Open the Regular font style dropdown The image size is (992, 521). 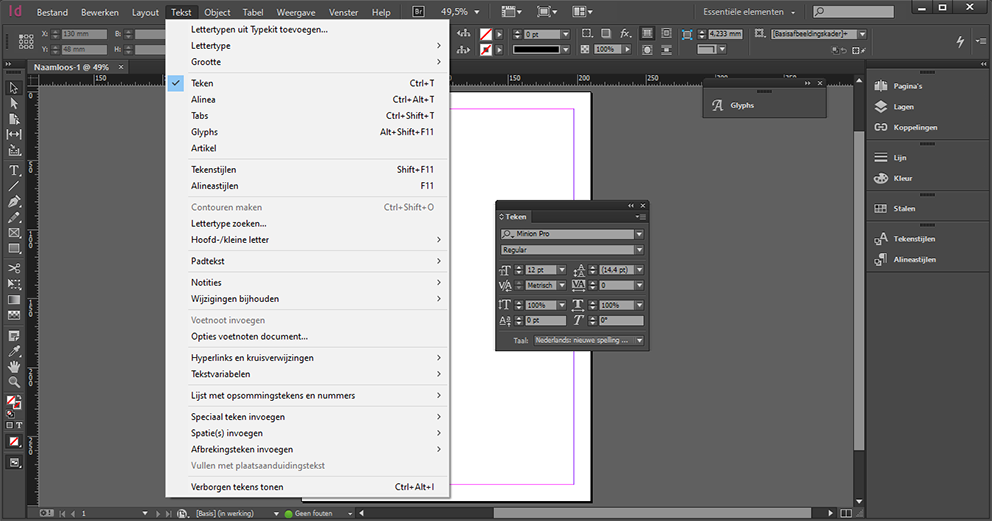point(640,250)
